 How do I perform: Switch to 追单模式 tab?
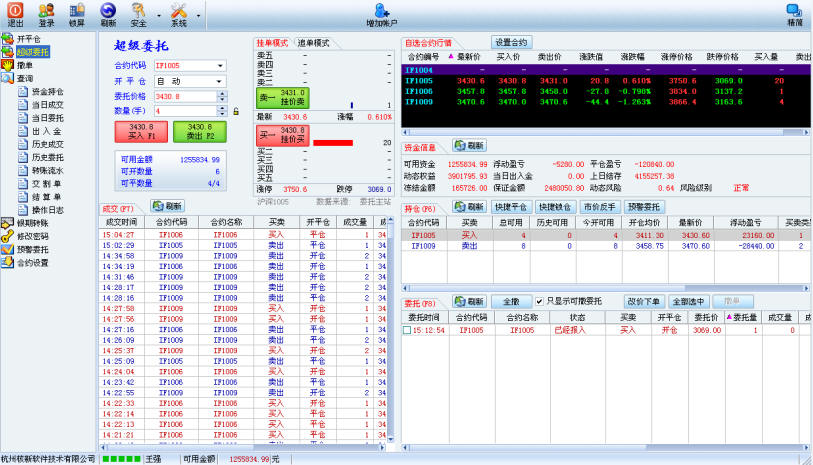tap(313, 44)
